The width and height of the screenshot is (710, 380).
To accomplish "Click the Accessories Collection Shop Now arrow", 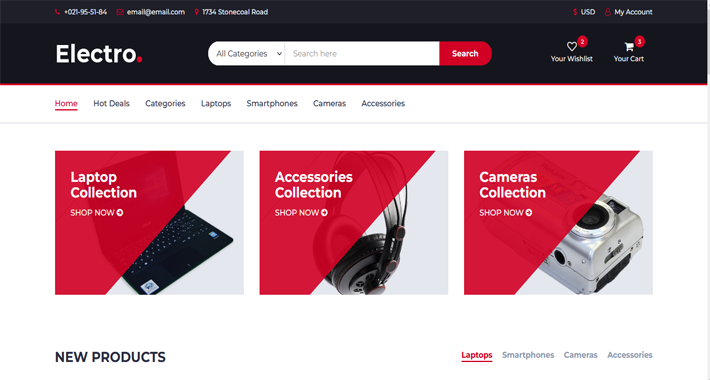I will click(324, 212).
